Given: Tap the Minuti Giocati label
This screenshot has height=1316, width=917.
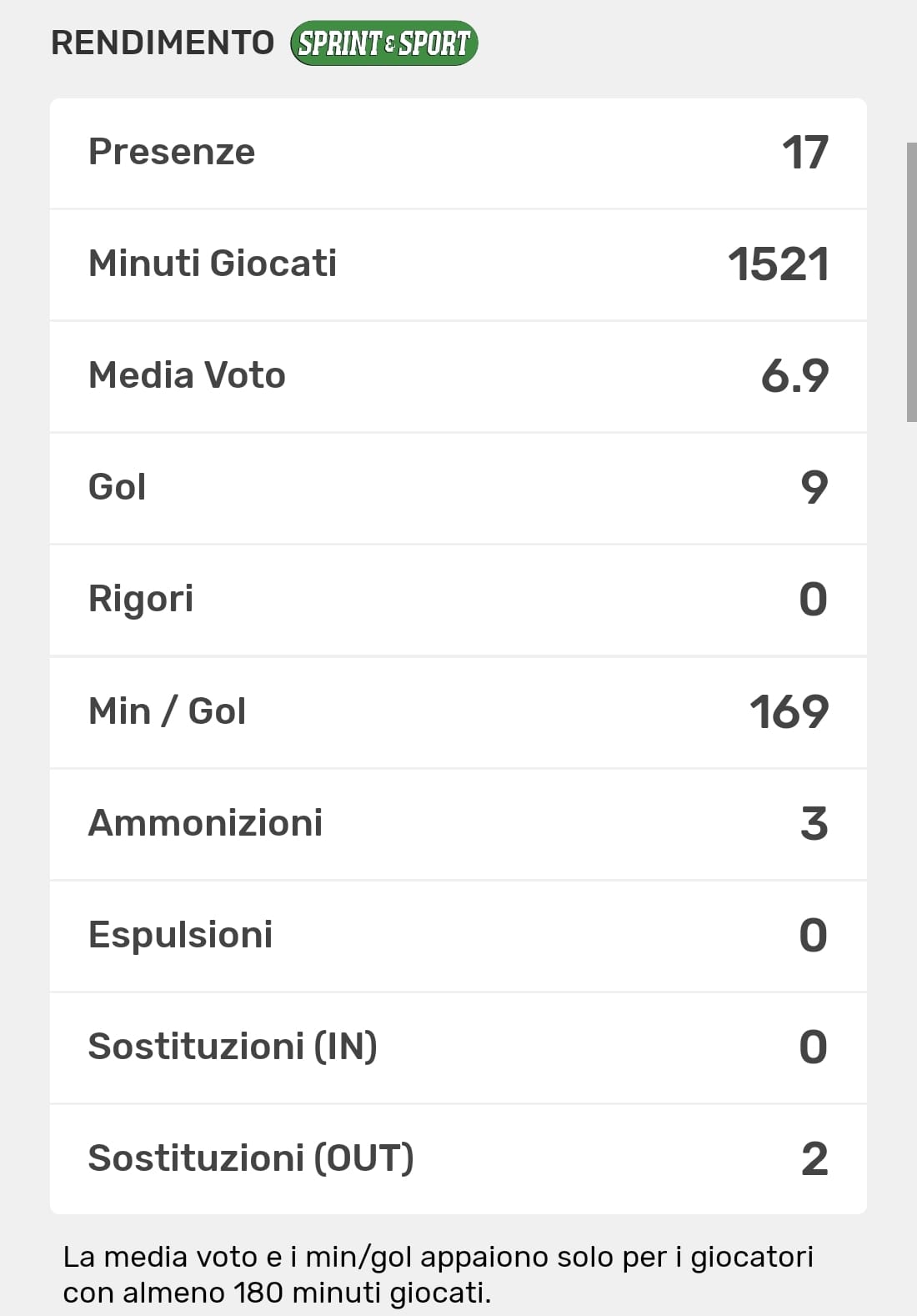Looking at the screenshot, I should coord(213,264).
